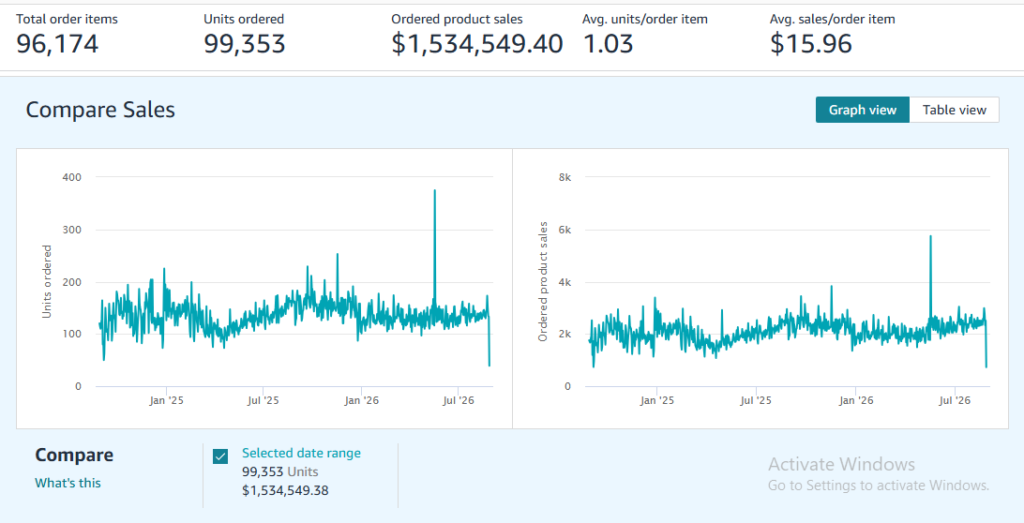Screen dimensions: 1024x523
Task: Open the What's this link
Action: [x=68, y=483]
